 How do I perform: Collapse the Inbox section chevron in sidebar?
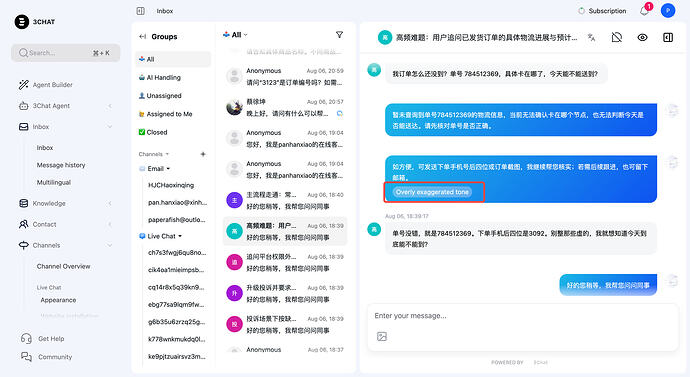[110, 127]
